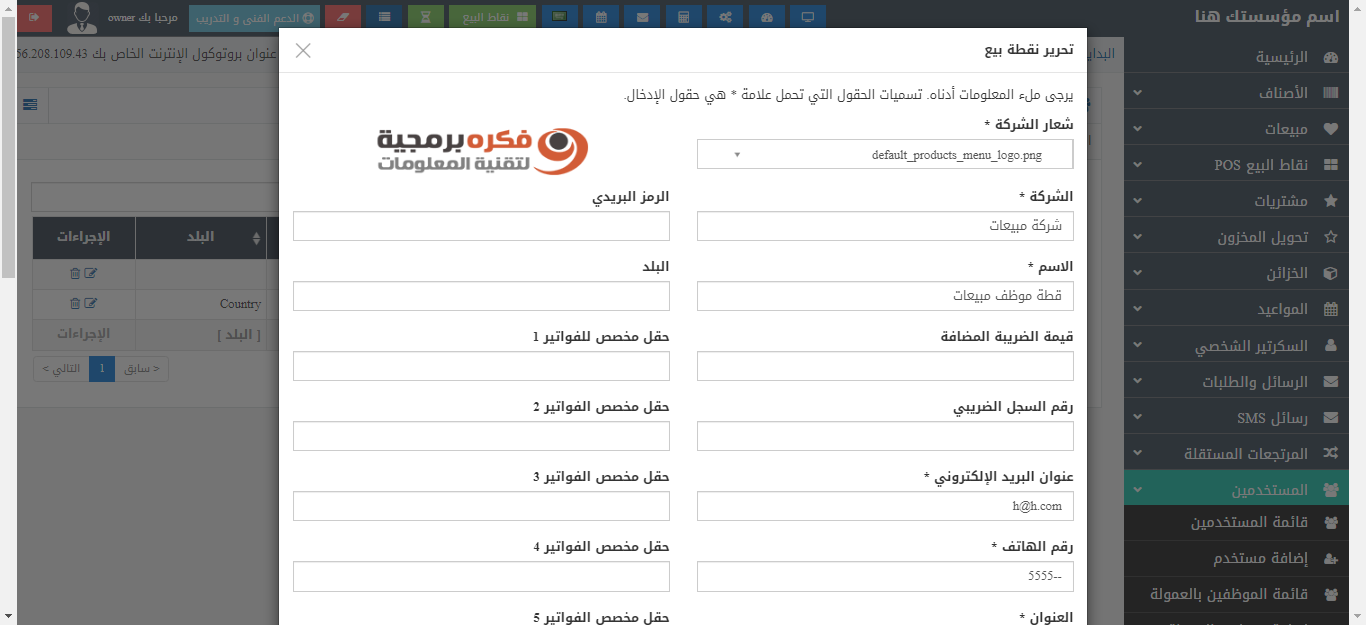Image resolution: width=1366 pixels, height=625 pixels.
Task: Click the settings gears icon in toolbar
Action: click(725, 17)
